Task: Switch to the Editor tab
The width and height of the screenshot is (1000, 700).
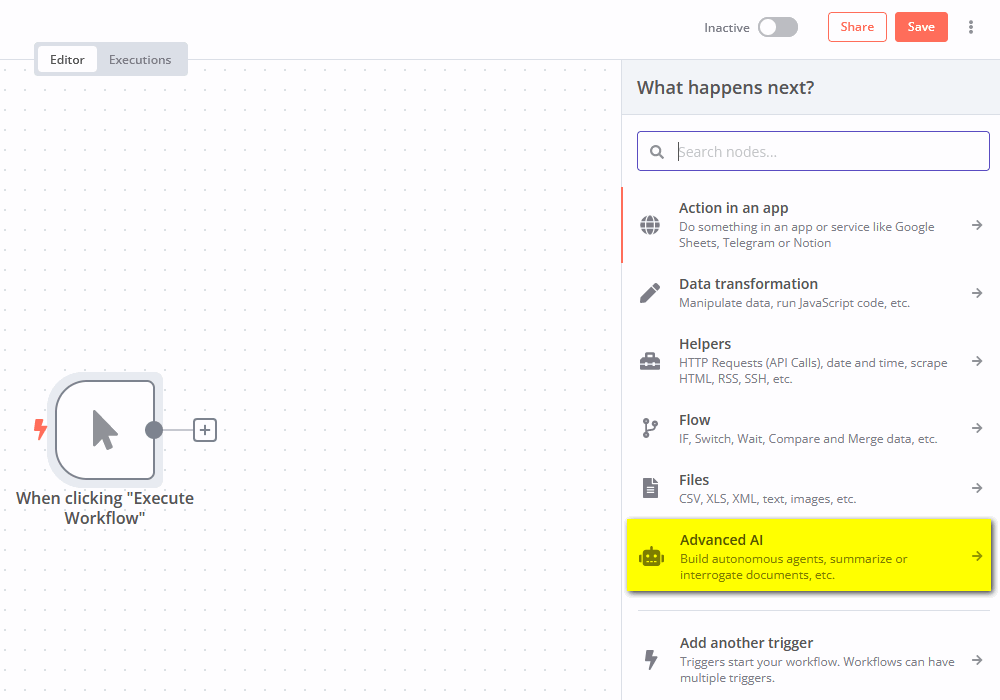Action: point(68,60)
